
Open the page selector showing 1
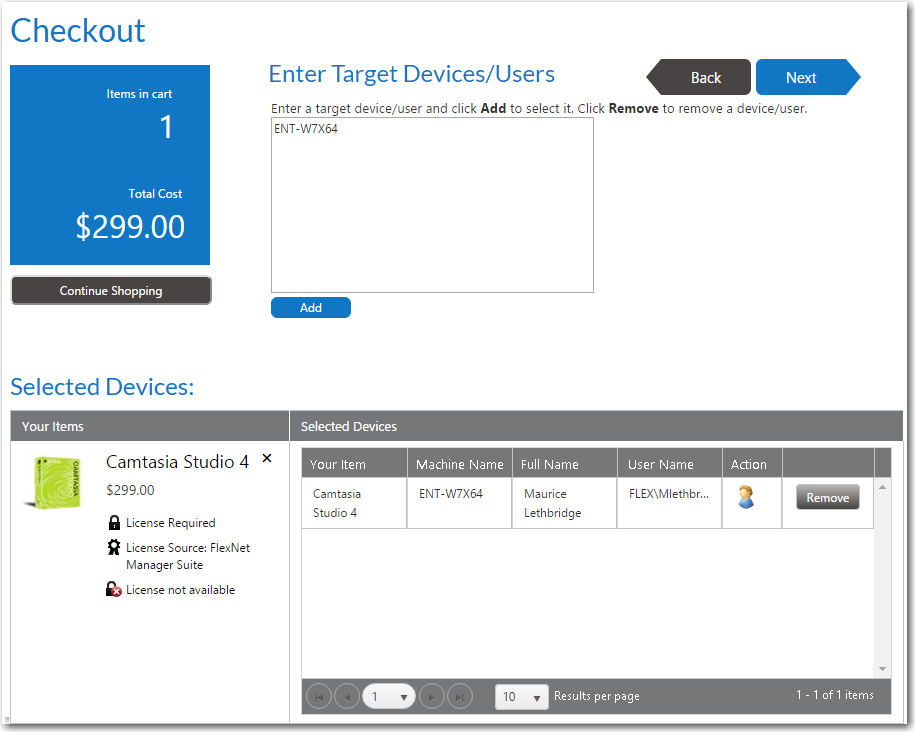click(x=389, y=696)
